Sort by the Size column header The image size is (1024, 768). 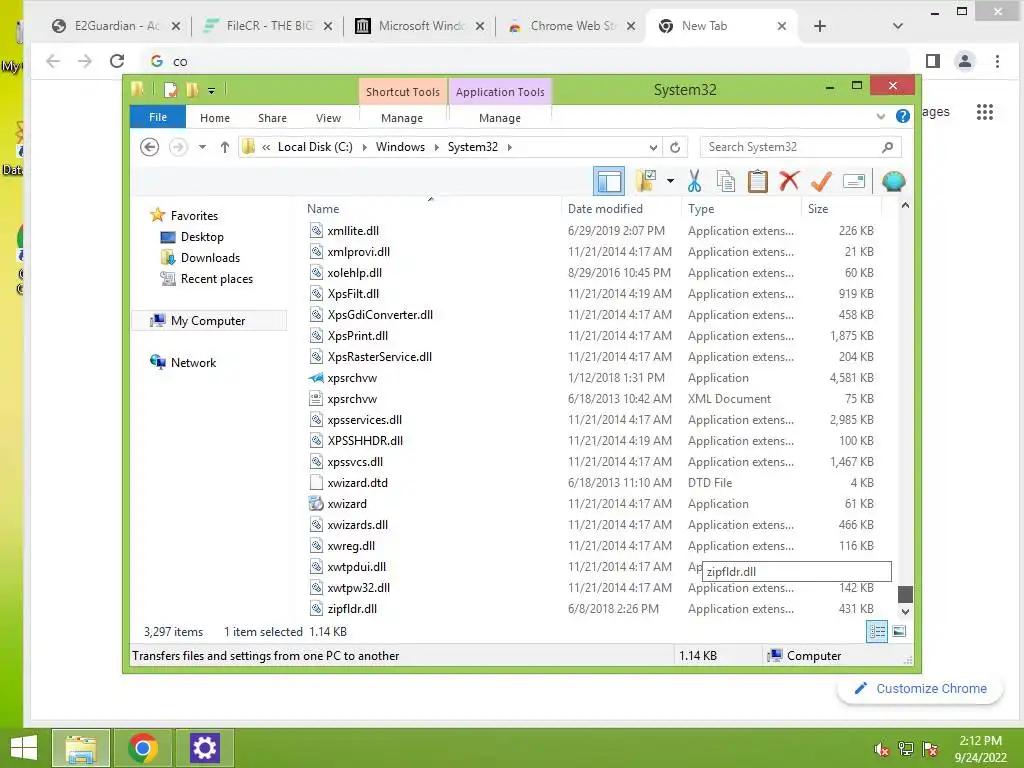click(841, 208)
